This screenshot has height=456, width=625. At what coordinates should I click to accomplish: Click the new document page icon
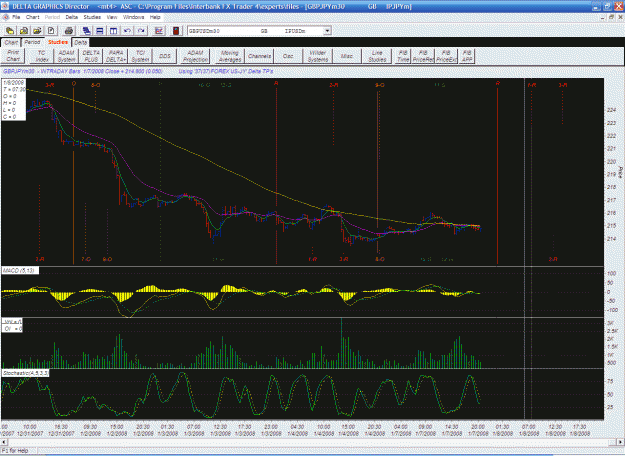51,31
